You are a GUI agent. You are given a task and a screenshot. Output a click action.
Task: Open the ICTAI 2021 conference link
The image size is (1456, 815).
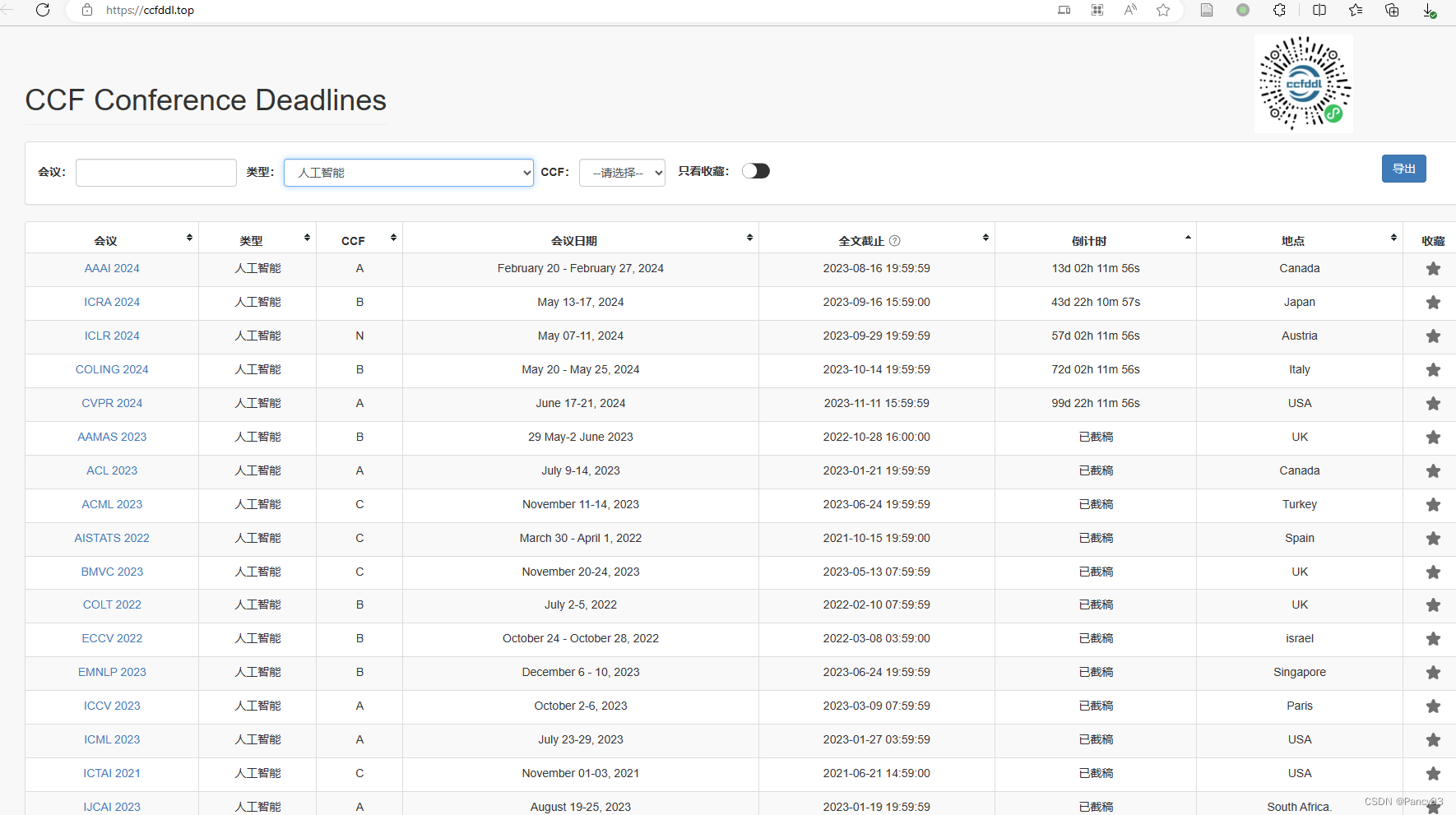[x=112, y=773]
